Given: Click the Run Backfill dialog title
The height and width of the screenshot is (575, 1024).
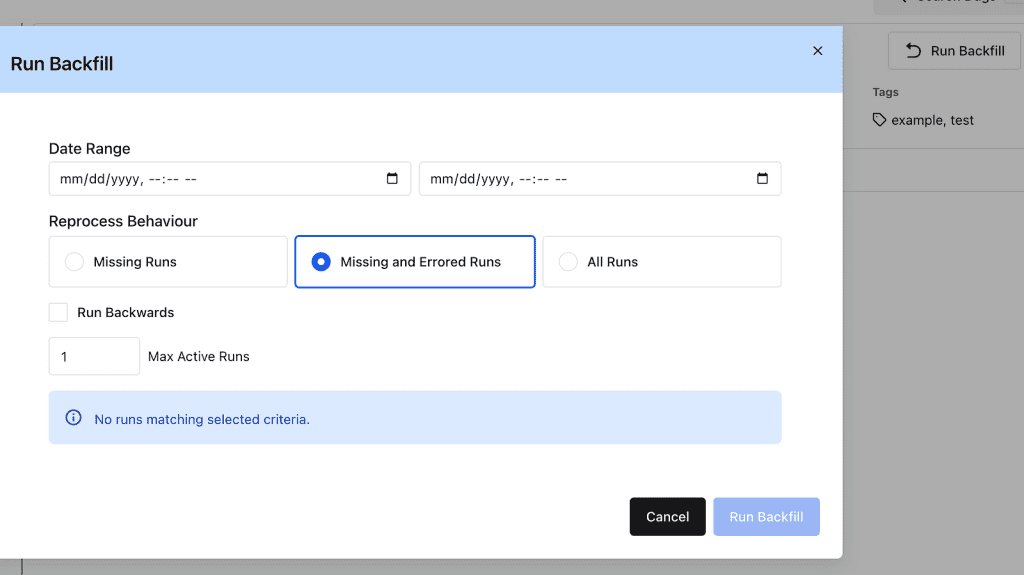Looking at the screenshot, I should (x=62, y=64).
